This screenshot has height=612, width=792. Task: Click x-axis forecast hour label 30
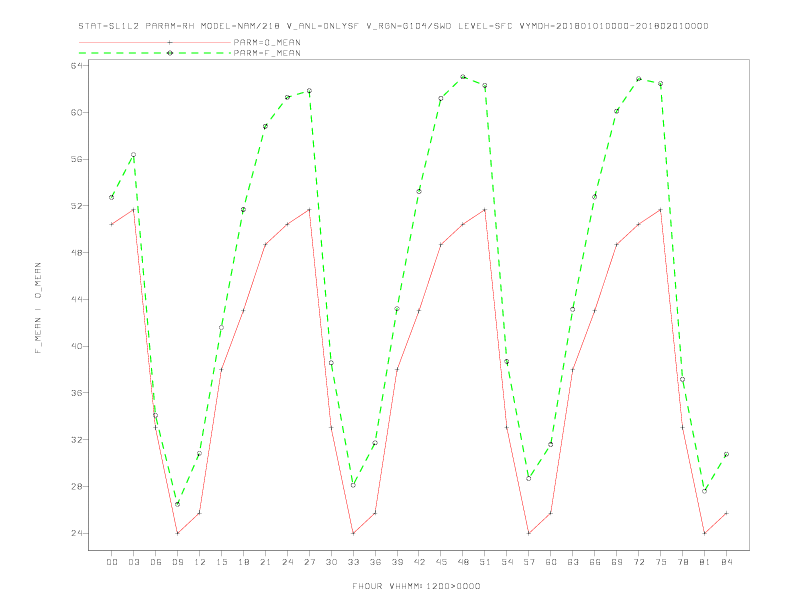click(x=331, y=562)
